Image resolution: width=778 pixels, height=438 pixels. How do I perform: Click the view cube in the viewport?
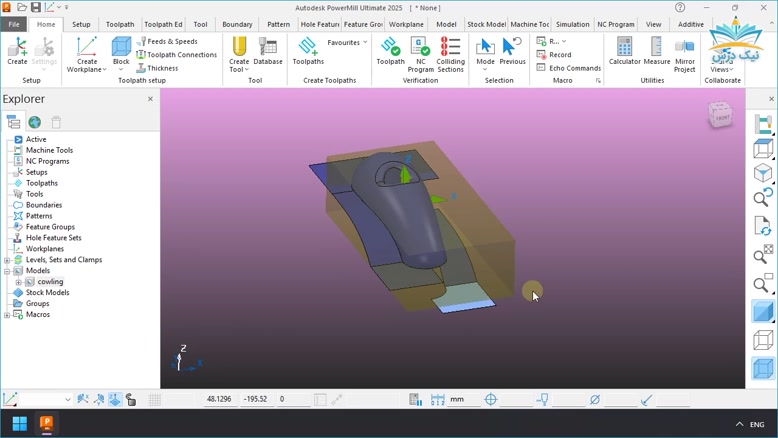click(x=720, y=116)
